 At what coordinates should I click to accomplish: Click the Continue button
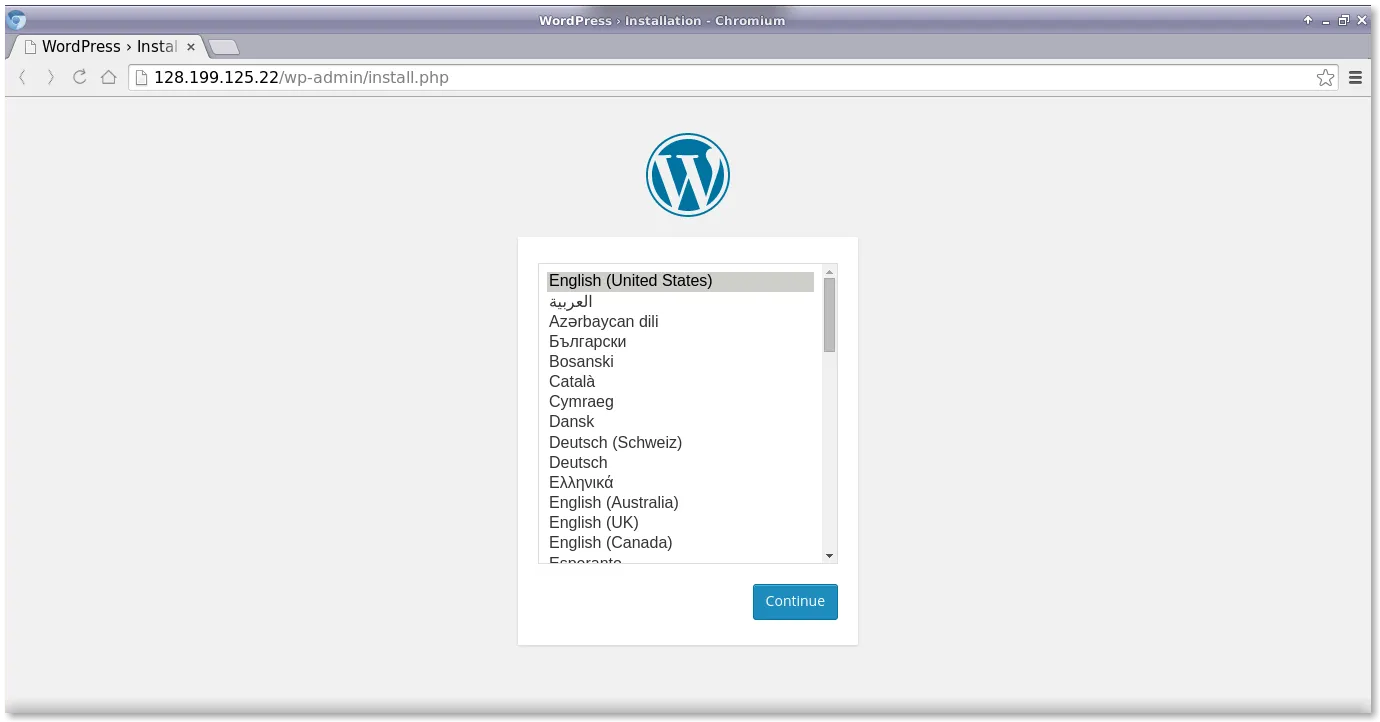(795, 601)
